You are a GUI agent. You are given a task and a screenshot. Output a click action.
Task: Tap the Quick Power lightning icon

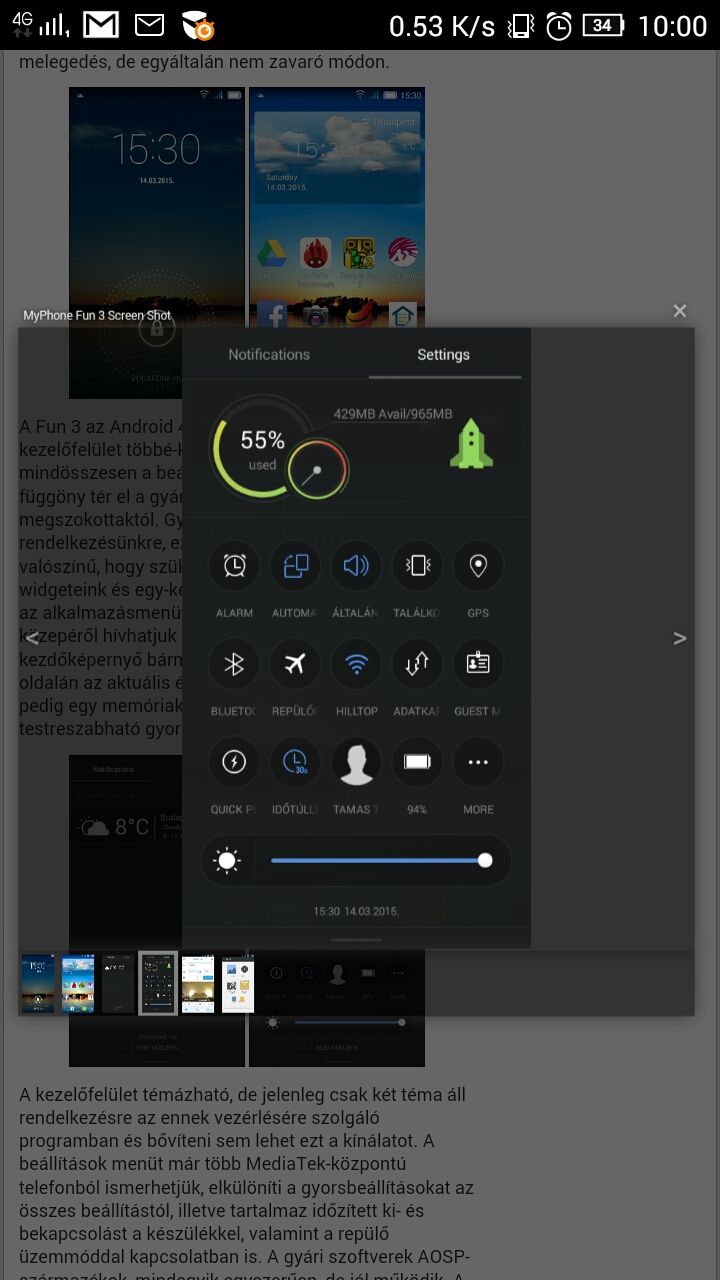234,762
